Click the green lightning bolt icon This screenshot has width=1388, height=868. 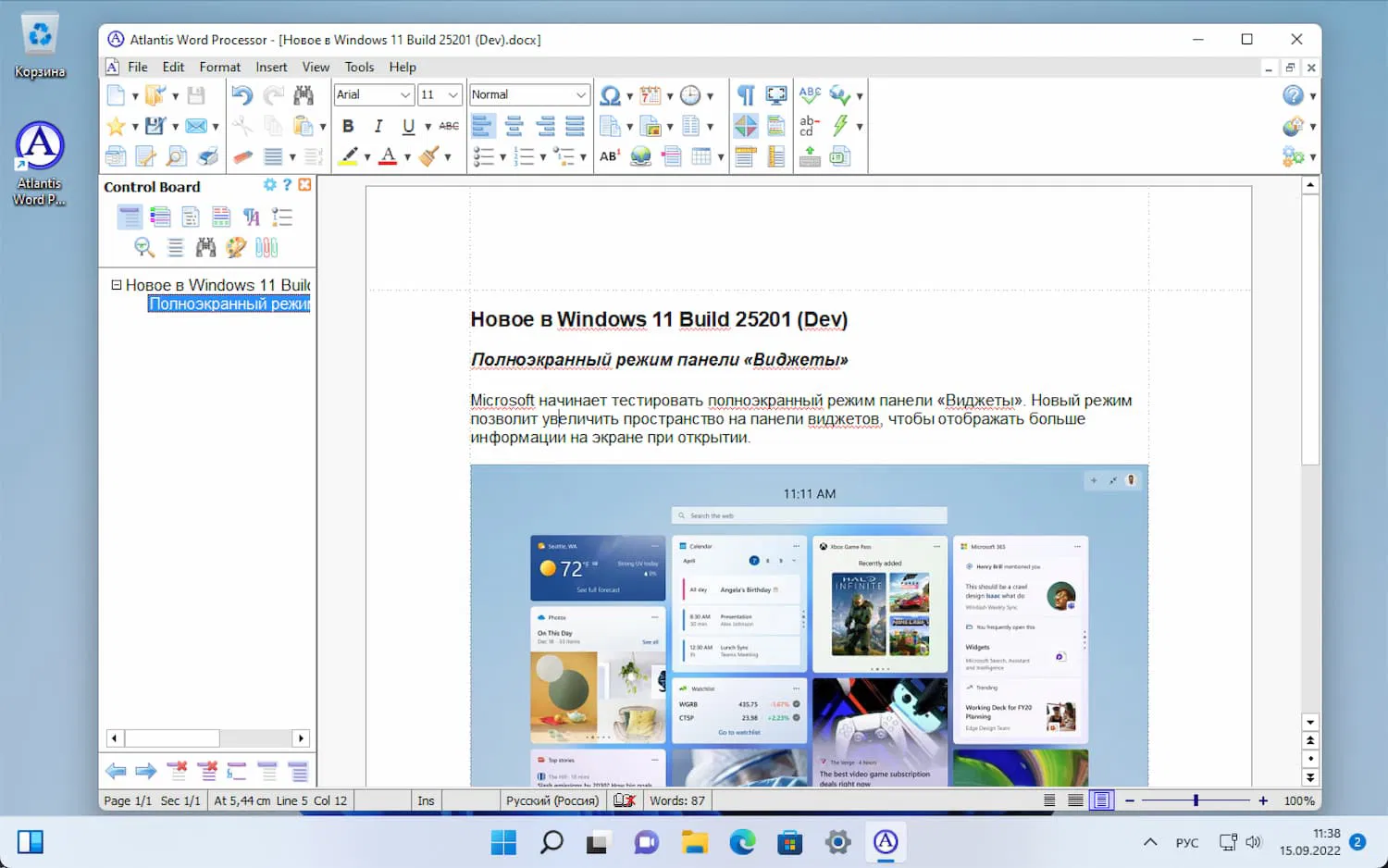pyautogui.click(x=840, y=126)
